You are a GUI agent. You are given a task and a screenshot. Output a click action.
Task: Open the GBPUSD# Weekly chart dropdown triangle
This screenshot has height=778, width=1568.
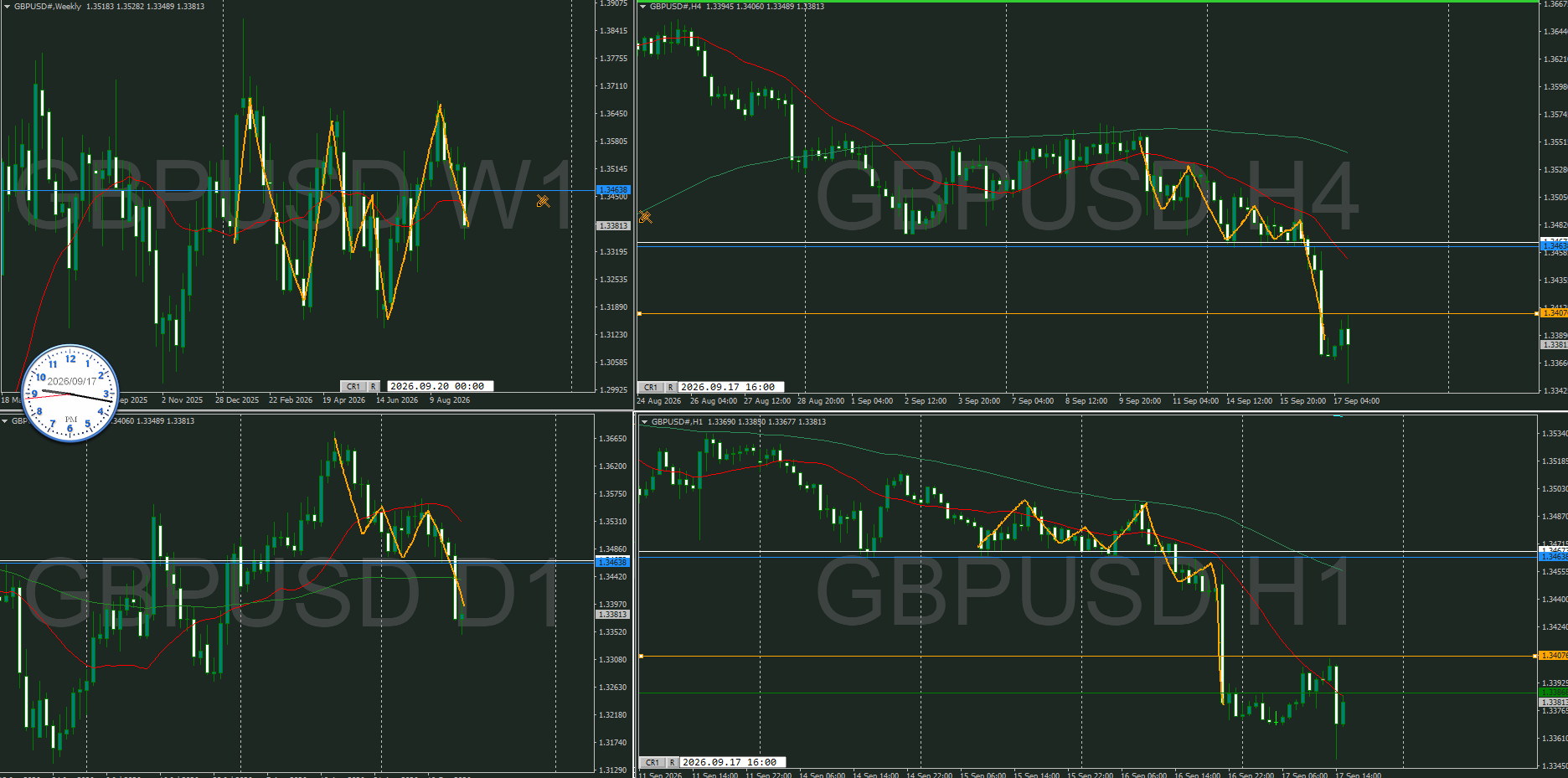tap(8, 7)
